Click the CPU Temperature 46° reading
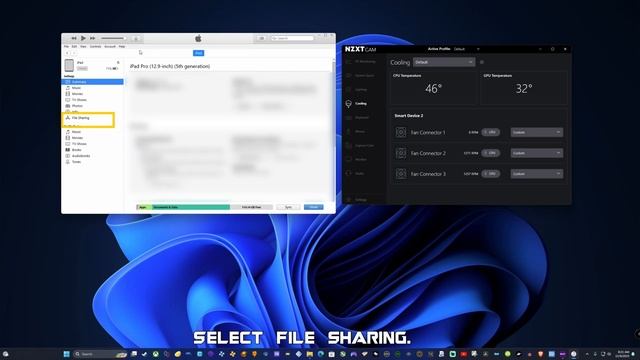Viewport: 640px width, 360px height. (x=433, y=89)
